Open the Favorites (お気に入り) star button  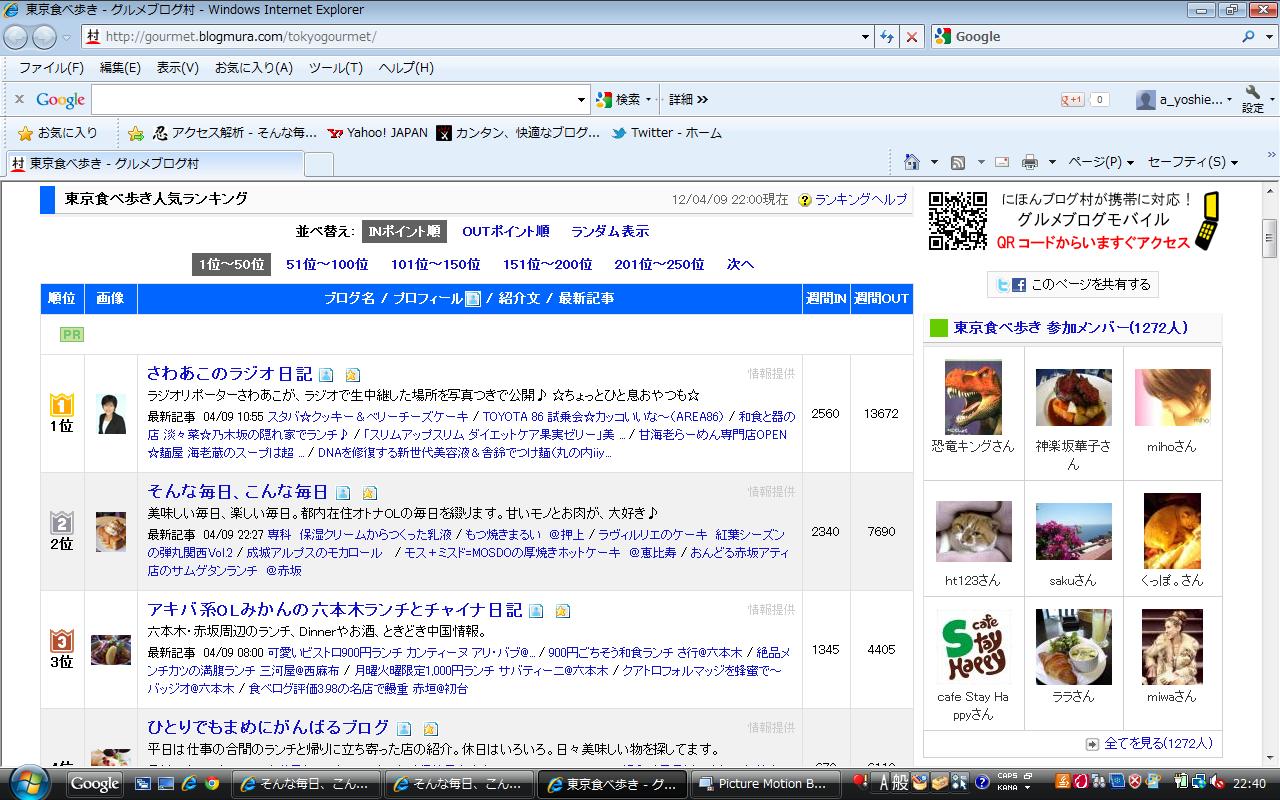click(x=58, y=133)
